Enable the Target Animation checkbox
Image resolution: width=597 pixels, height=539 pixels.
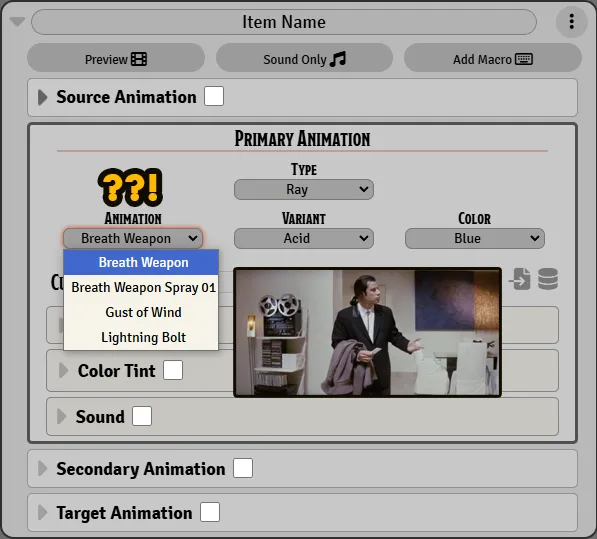210,512
